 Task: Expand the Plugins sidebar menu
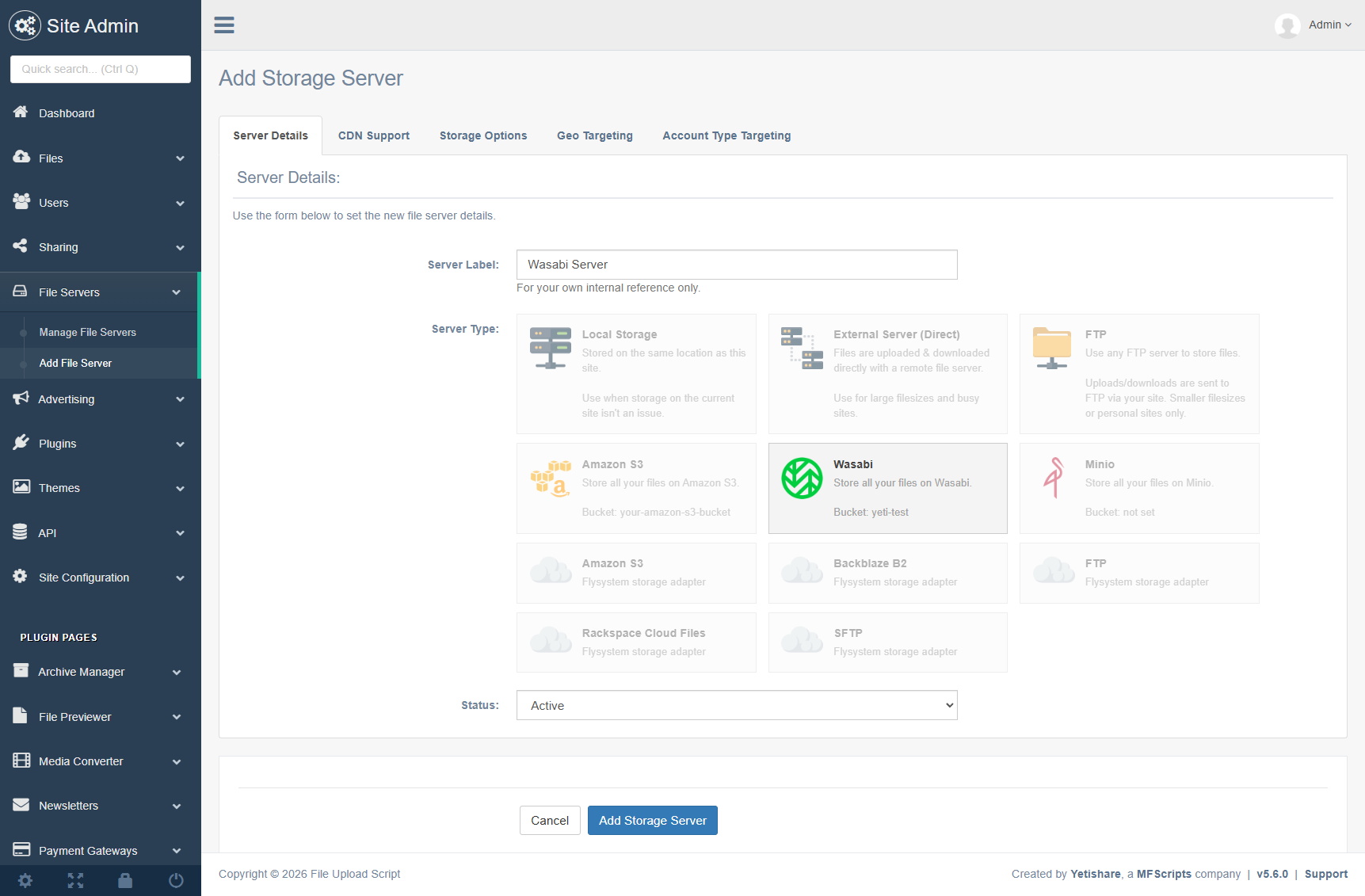coord(100,444)
